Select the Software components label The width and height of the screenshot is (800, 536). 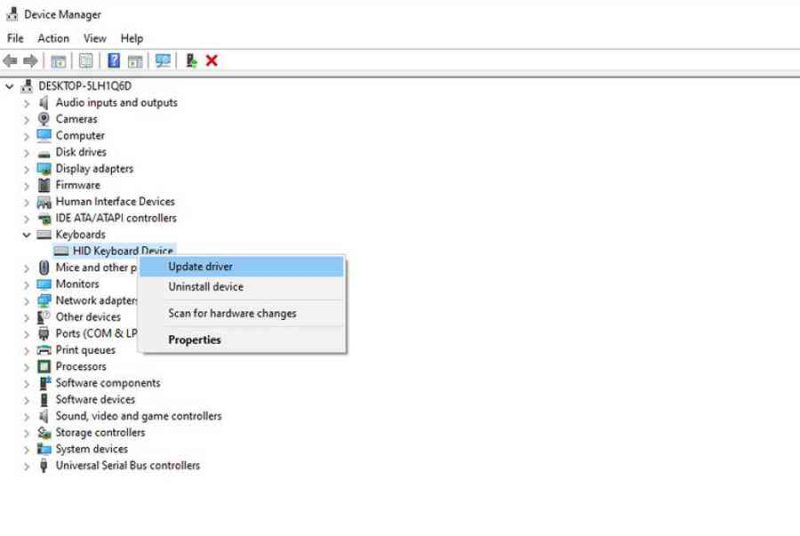108,383
